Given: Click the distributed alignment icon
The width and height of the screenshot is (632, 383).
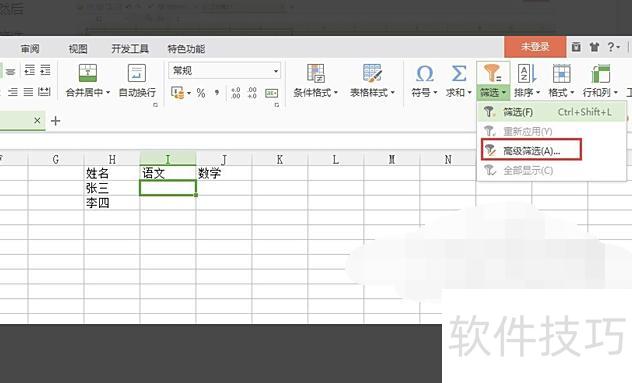Looking at the screenshot, I should (x=44, y=92).
